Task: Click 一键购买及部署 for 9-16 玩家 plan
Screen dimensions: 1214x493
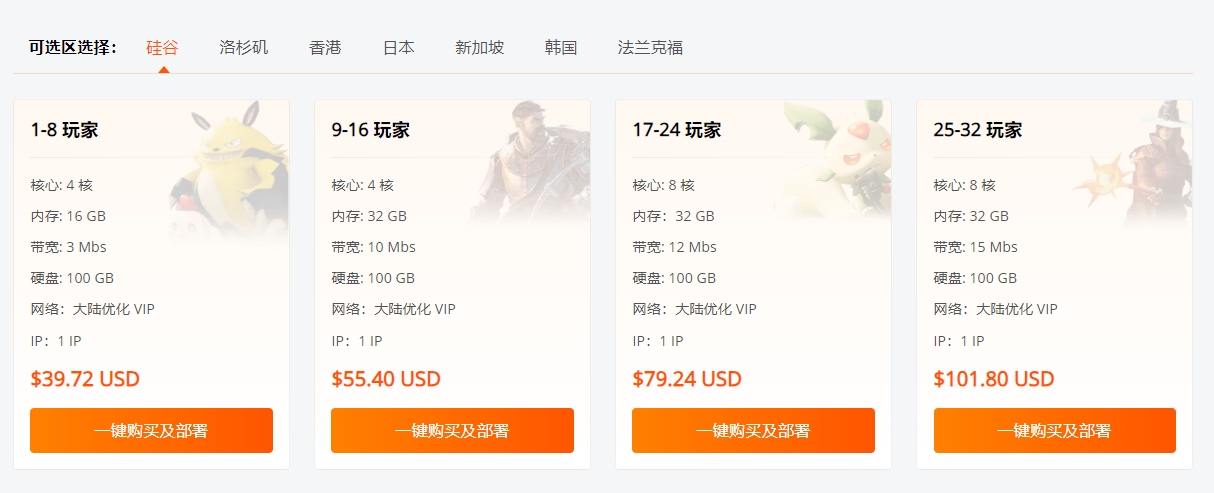Action: click(x=452, y=430)
